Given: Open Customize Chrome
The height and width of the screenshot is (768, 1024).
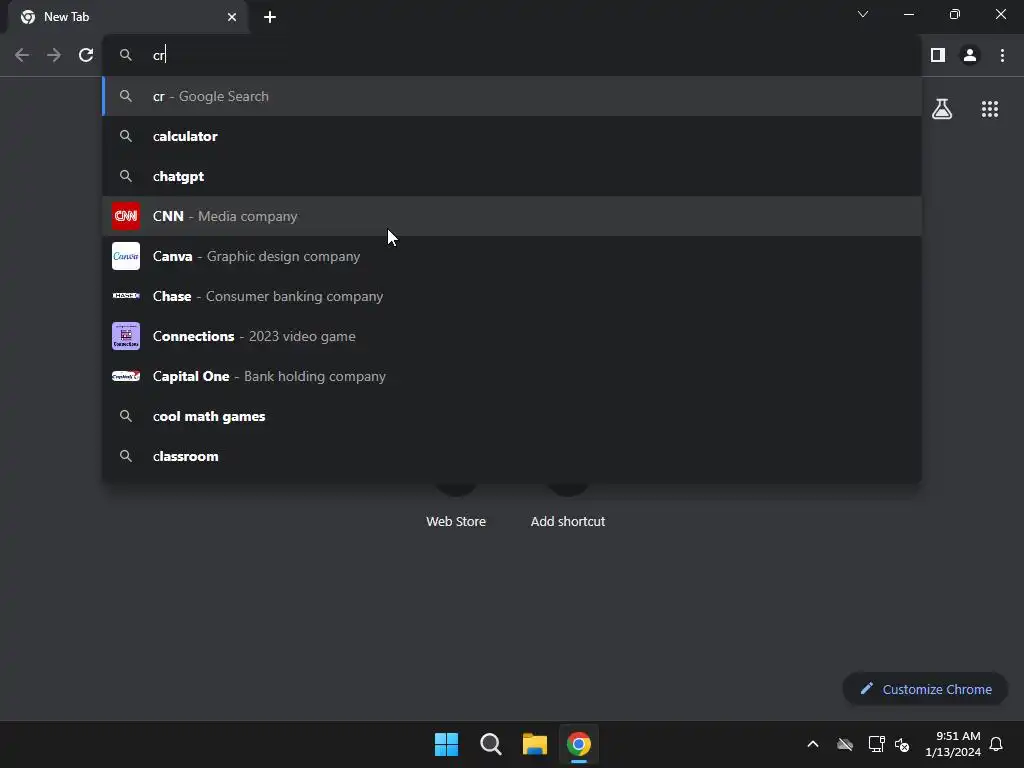Looking at the screenshot, I should [x=925, y=689].
